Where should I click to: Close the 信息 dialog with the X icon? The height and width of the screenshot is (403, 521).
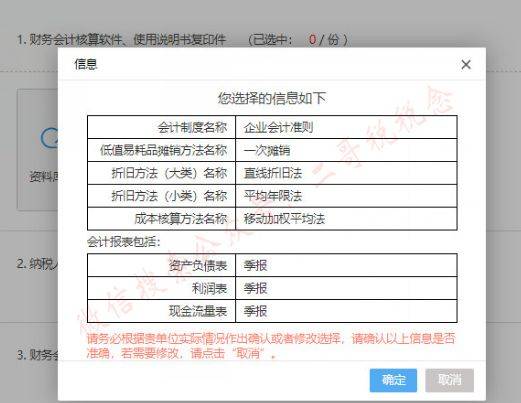coord(466,65)
